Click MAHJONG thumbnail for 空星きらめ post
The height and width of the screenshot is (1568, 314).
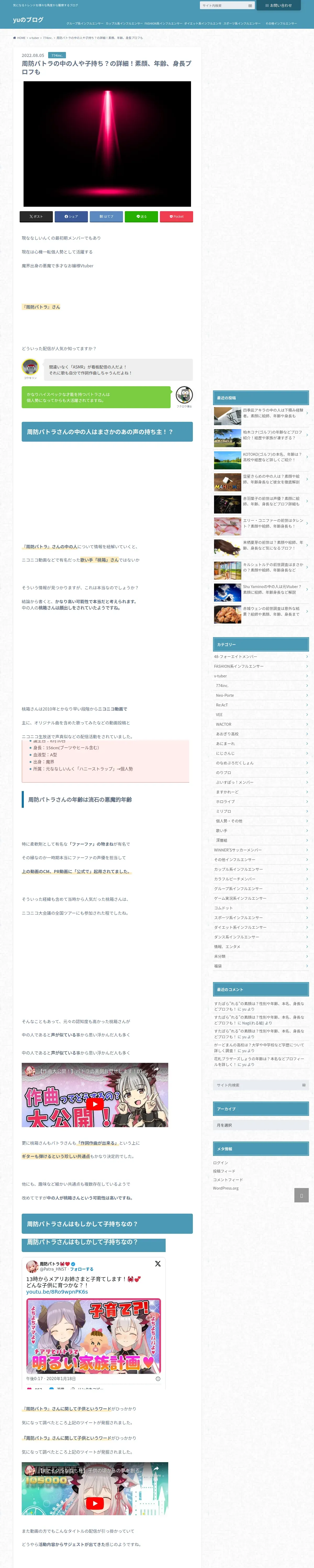tap(227, 482)
